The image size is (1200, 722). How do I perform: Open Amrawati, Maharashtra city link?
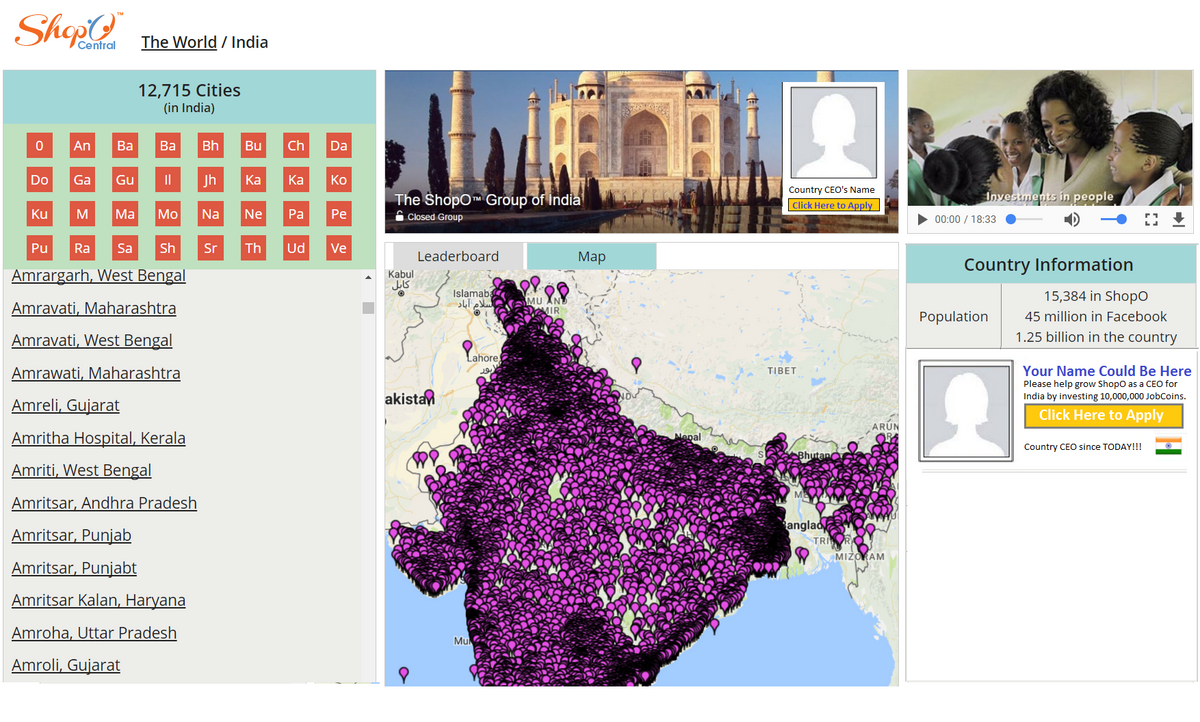coord(96,373)
